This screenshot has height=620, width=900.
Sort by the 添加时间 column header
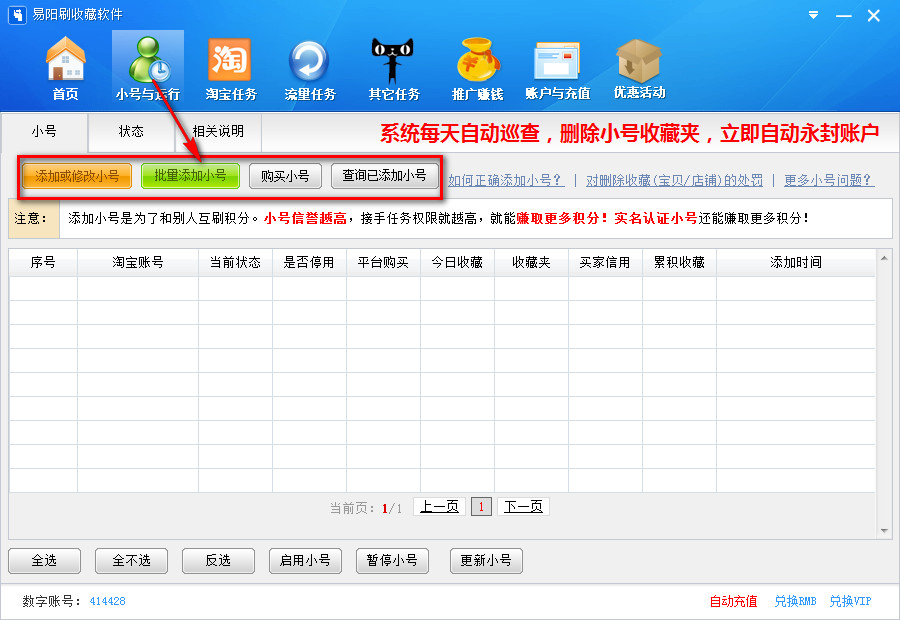pyautogui.click(x=796, y=262)
